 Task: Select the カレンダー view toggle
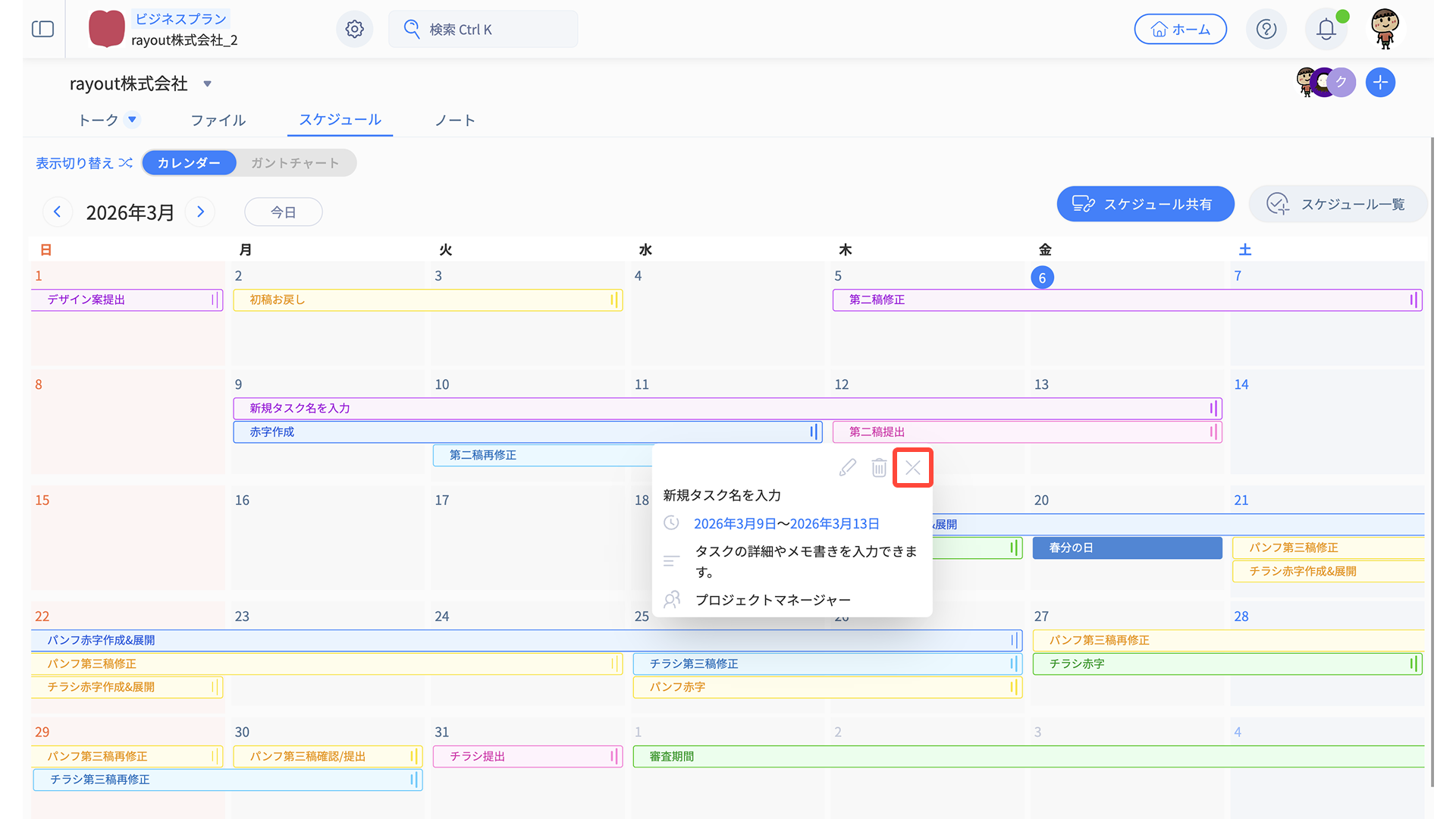(189, 163)
